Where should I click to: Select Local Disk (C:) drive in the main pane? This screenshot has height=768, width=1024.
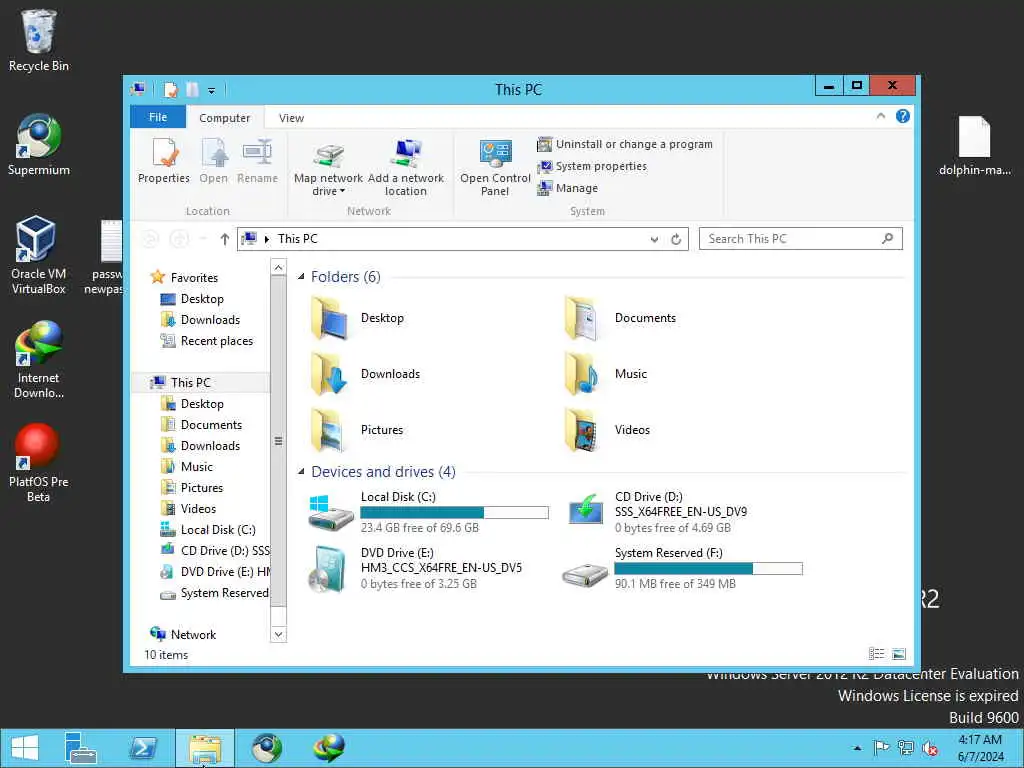point(428,512)
